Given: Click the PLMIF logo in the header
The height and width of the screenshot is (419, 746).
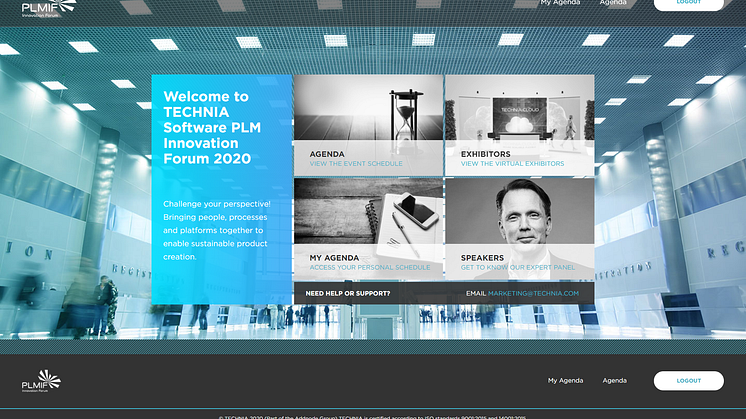Looking at the screenshot, I should click(x=49, y=9).
